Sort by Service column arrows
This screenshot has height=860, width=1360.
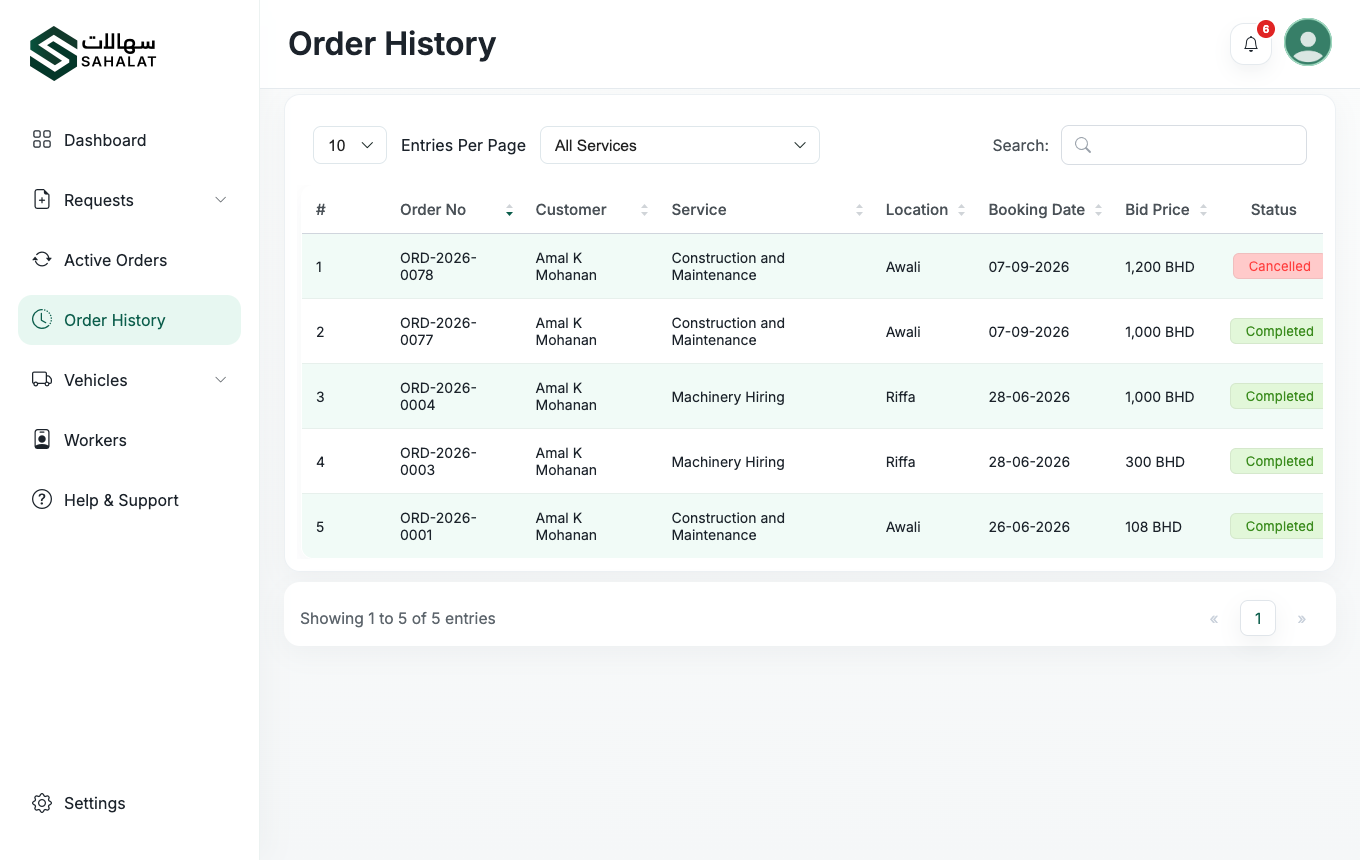click(860, 210)
